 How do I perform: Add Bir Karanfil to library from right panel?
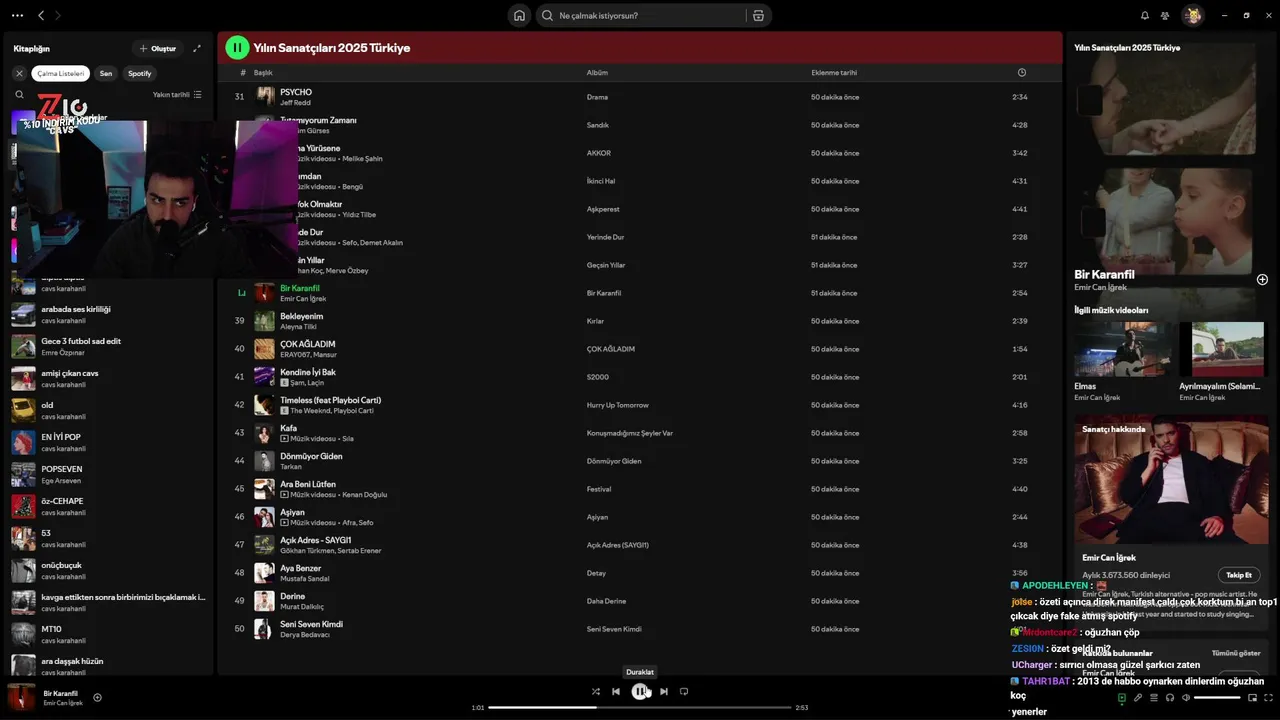point(1262,280)
